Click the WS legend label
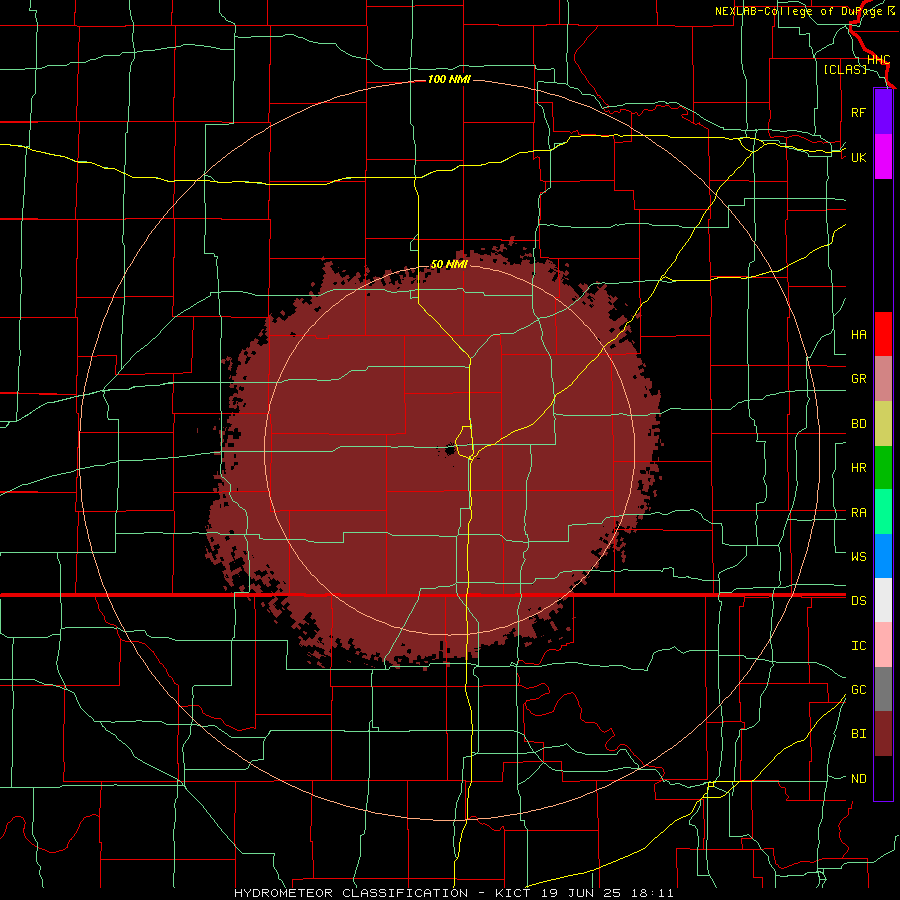Screen dimensions: 900x900 858,557
